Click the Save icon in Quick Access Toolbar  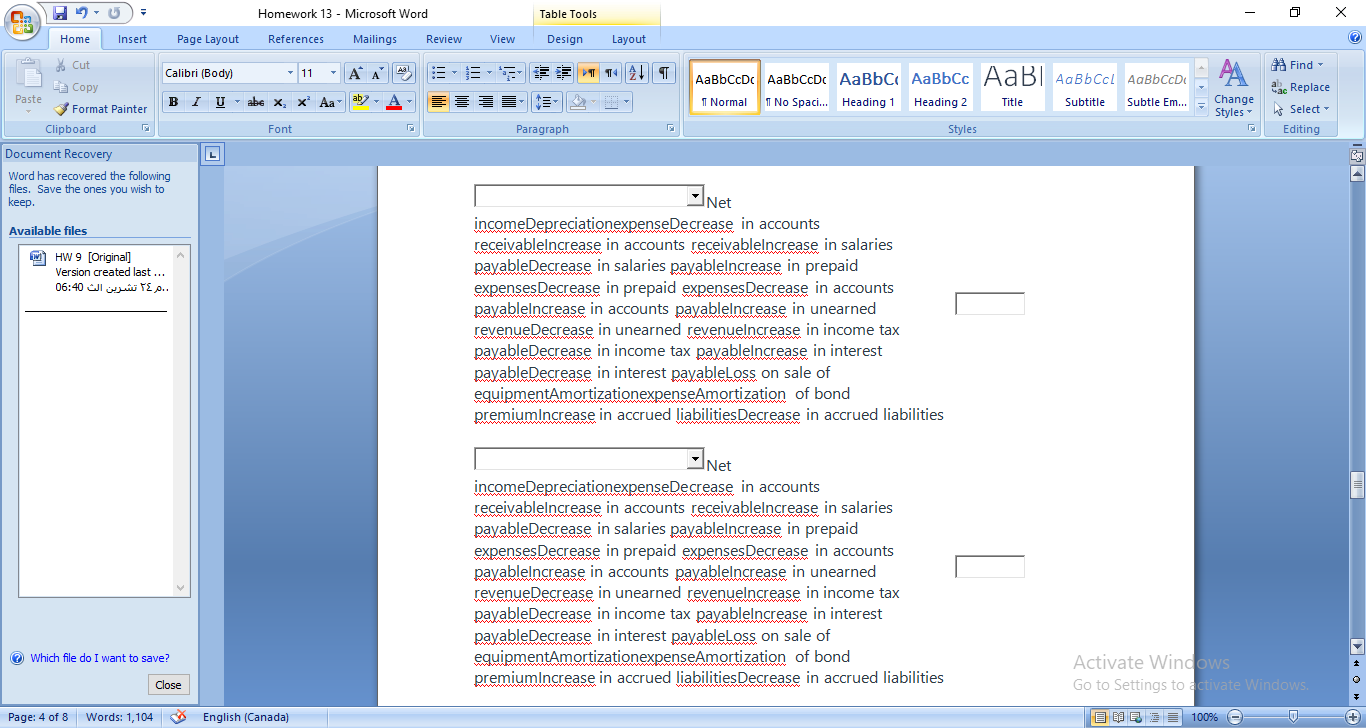[60, 13]
